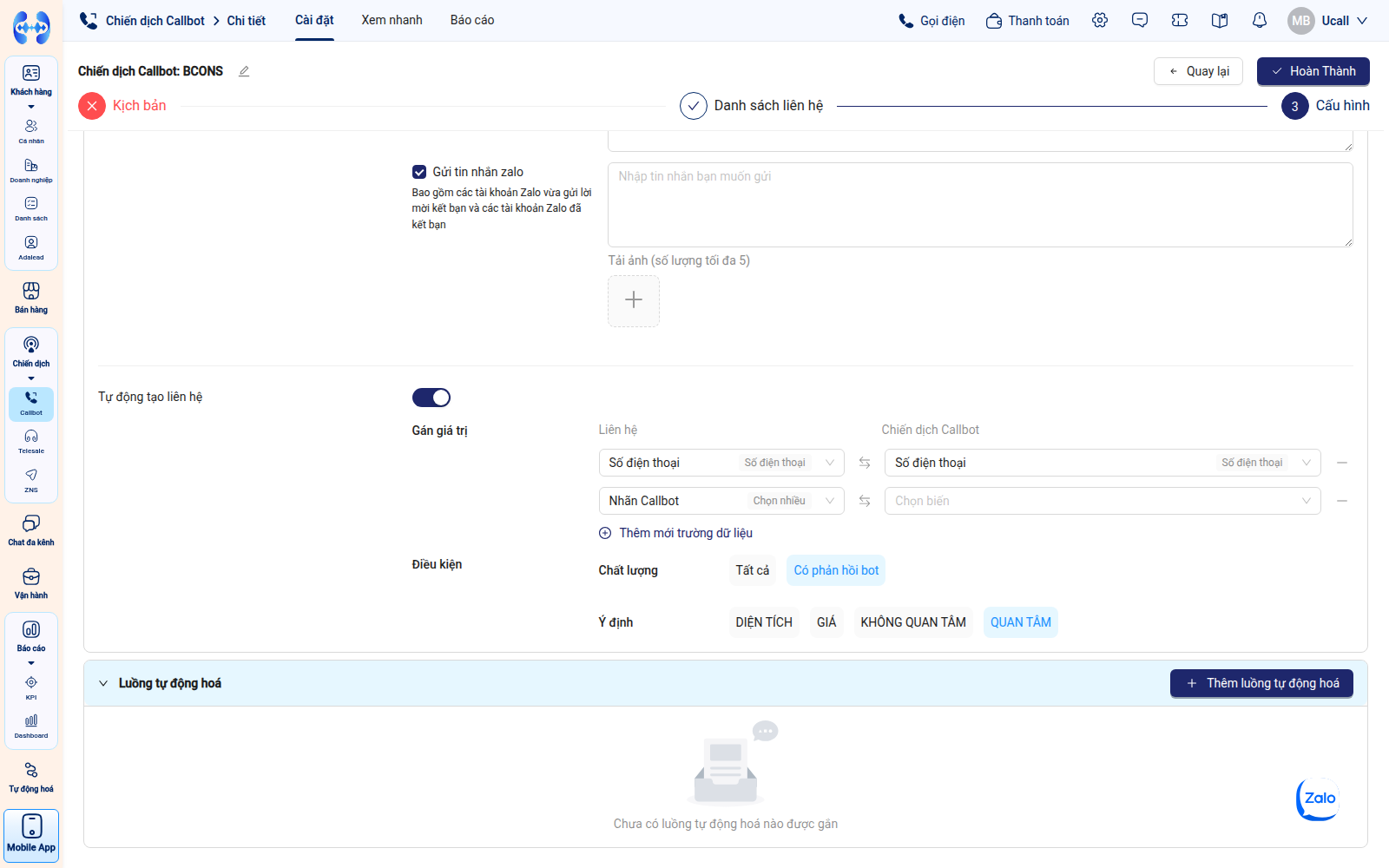Open Danh sách in the sidebar
This screenshot has width=1389, height=868.
tap(31, 208)
